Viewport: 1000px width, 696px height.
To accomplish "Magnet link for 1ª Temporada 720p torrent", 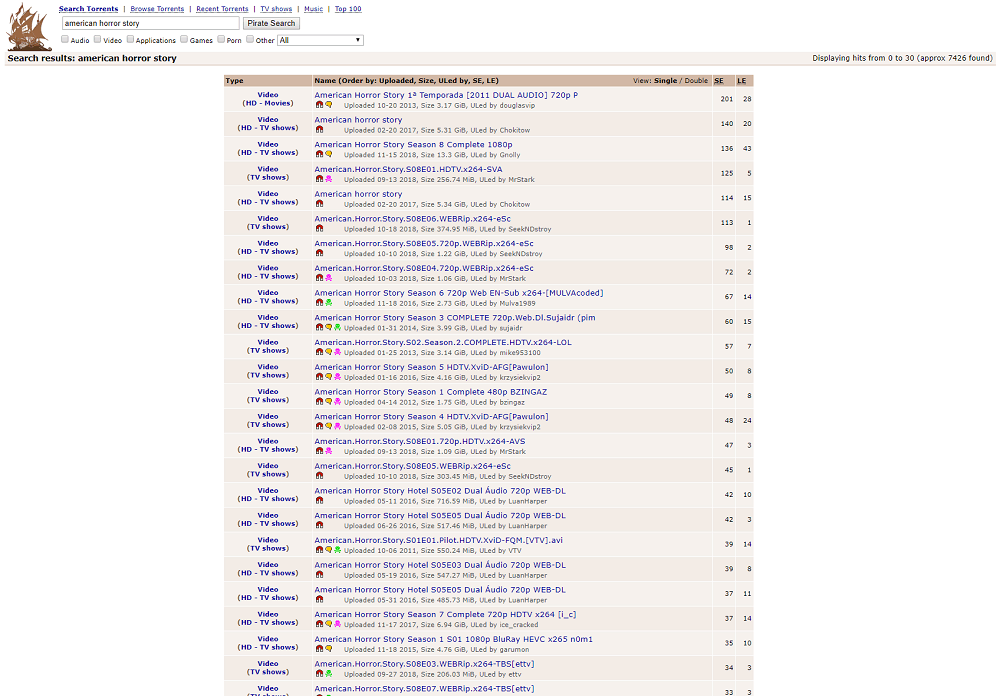I will pos(320,105).
